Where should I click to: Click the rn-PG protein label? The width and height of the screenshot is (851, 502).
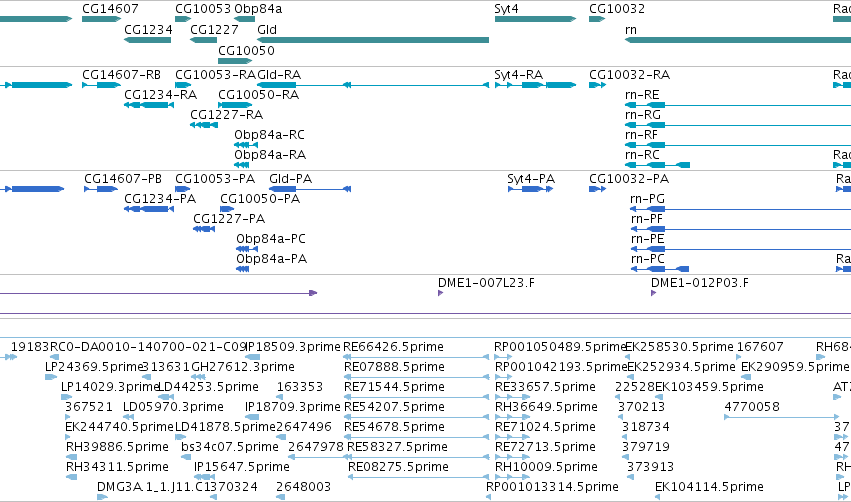tap(647, 199)
